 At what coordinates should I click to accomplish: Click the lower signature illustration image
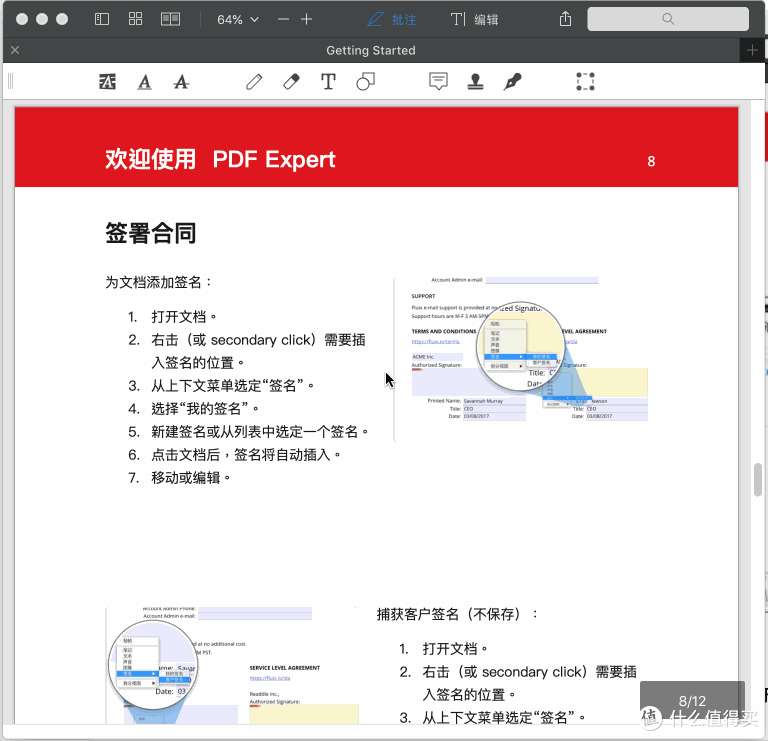coord(232,666)
